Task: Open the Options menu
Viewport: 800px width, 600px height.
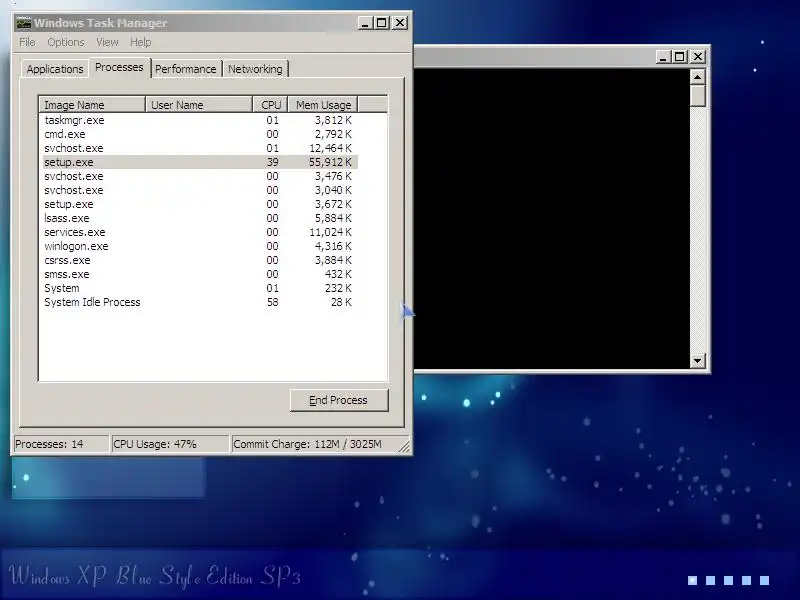Action: coord(66,42)
